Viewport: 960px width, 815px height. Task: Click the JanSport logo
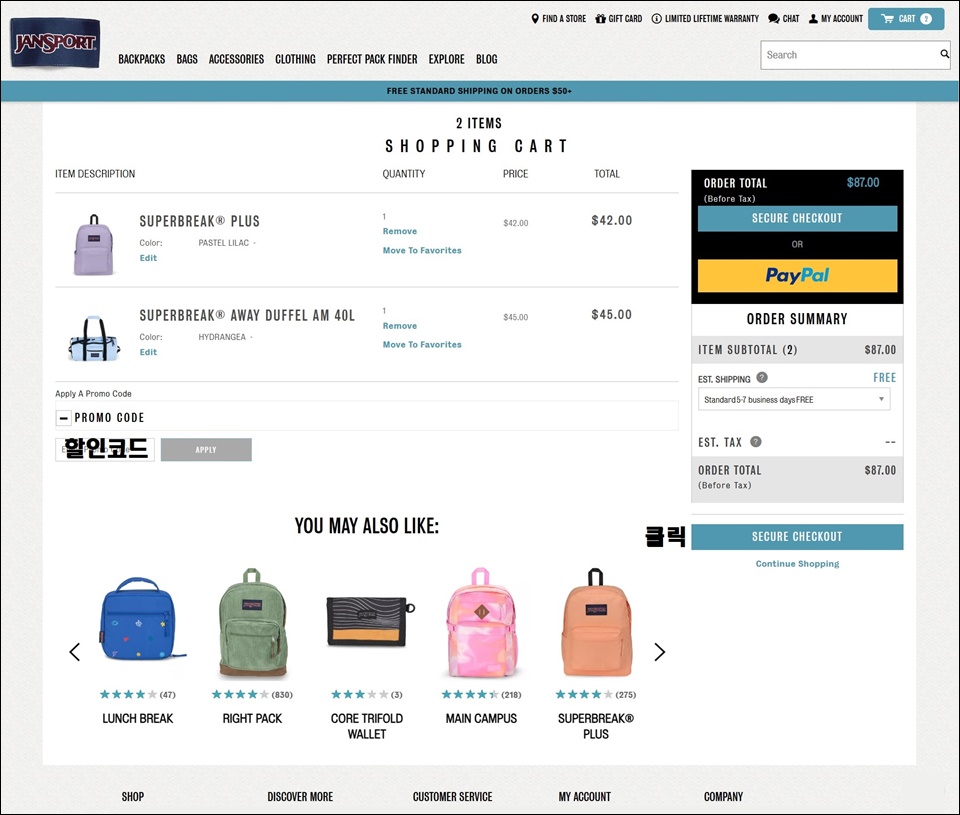coord(55,43)
